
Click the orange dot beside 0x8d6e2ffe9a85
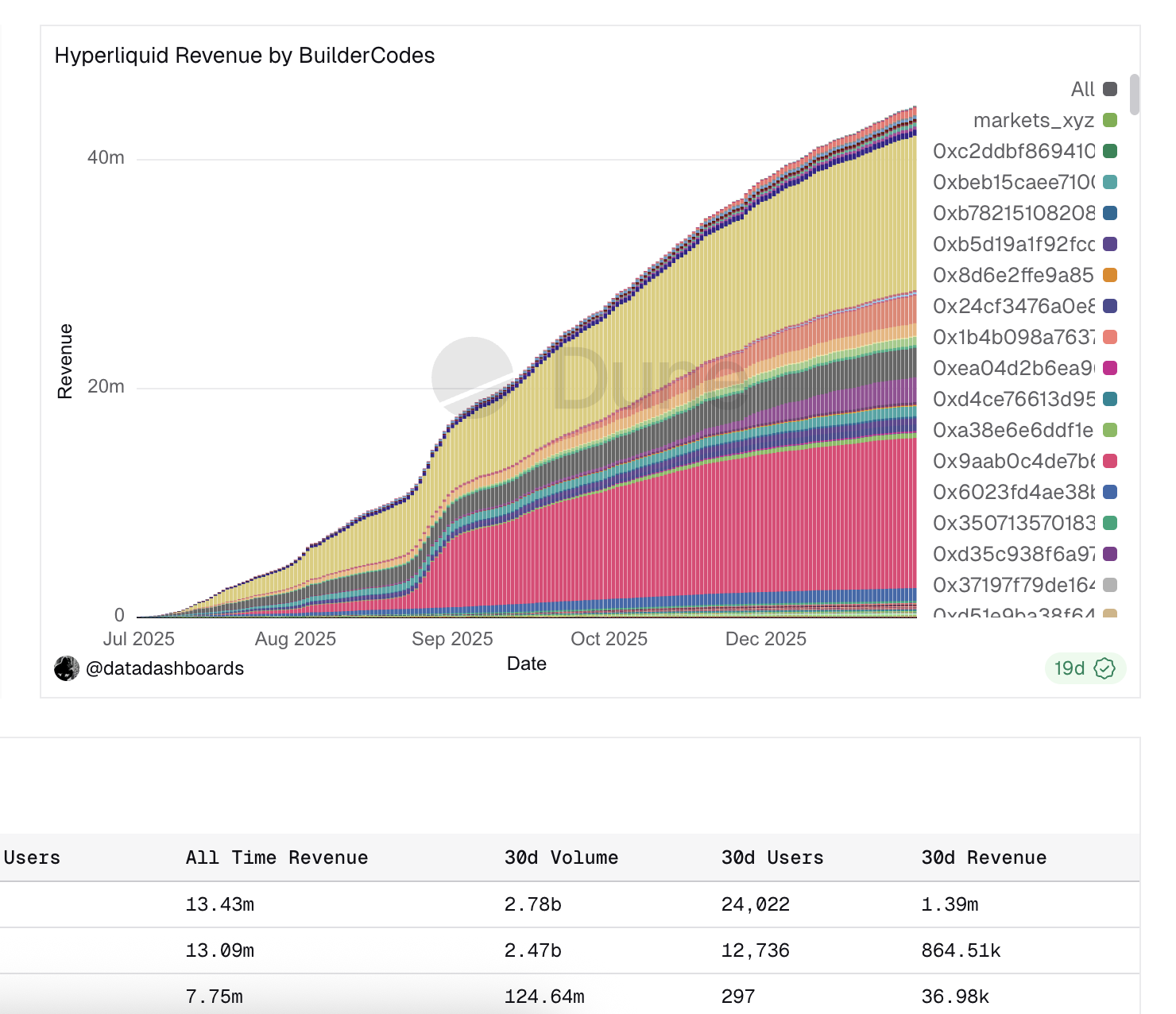(1110, 275)
